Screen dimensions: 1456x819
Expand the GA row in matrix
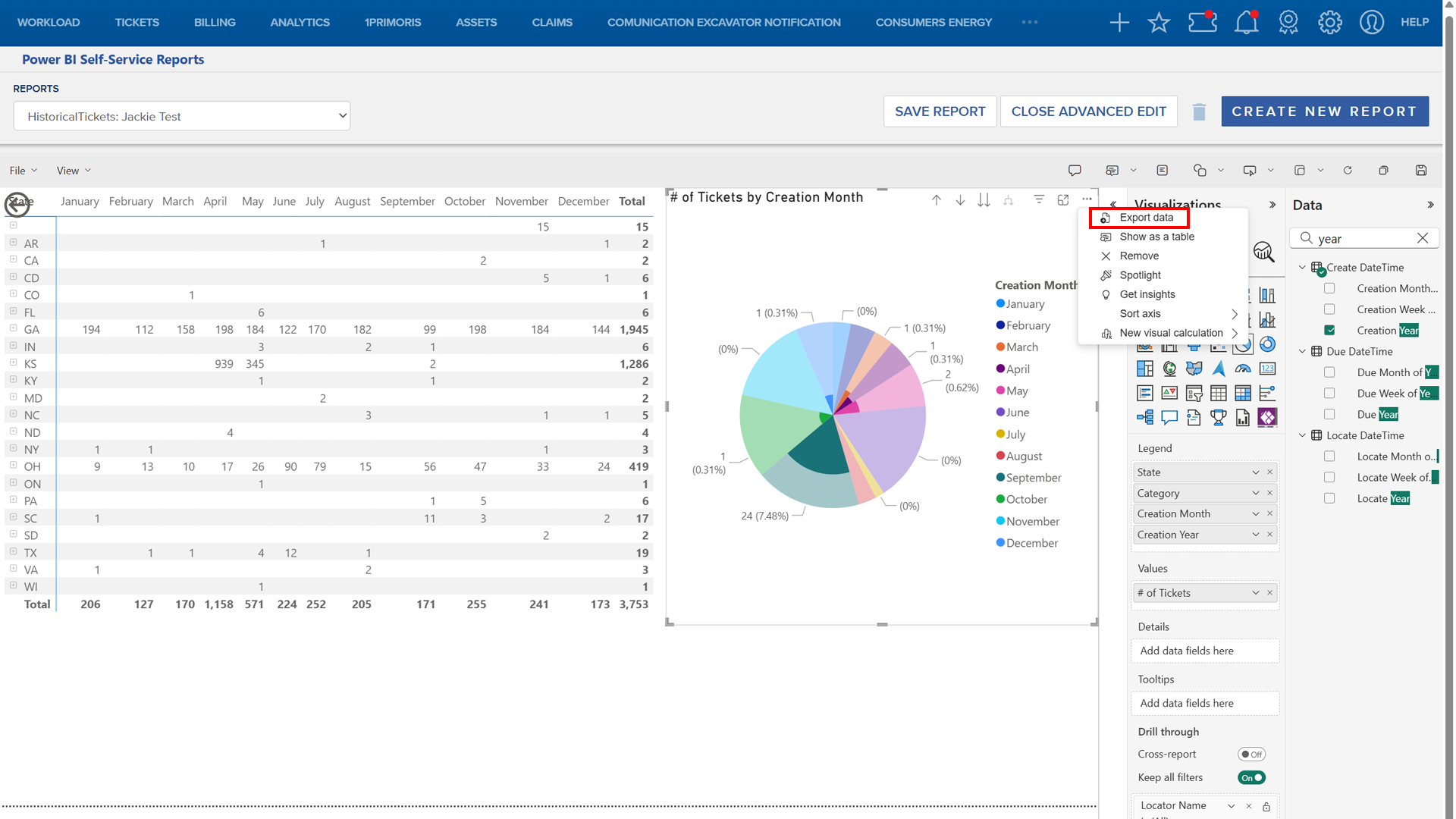tap(13, 329)
